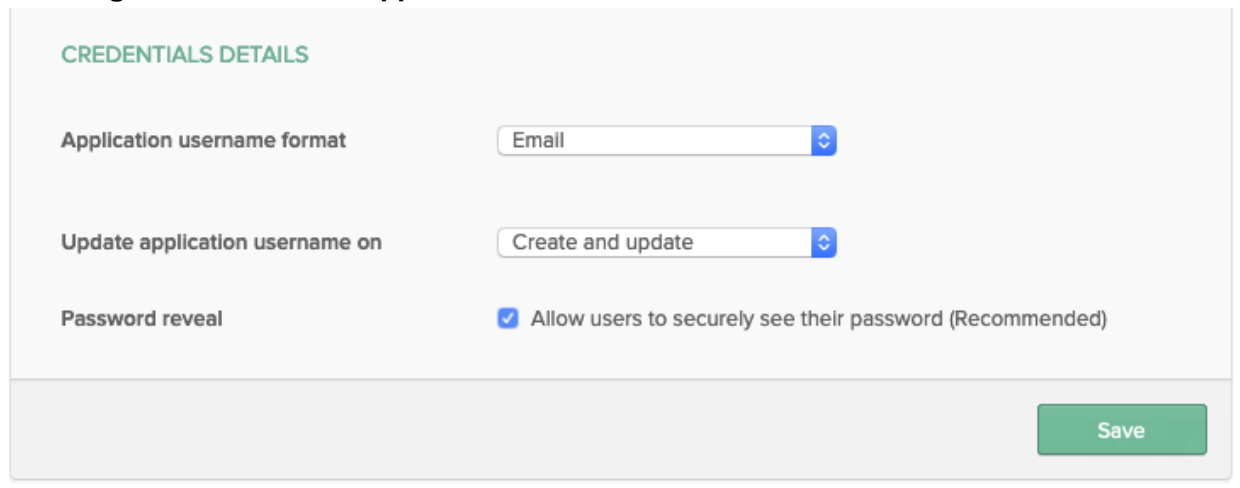Click the empty area between the two dropdowns
Viewport: 1240px width, 488px height.
pos(665,192)
